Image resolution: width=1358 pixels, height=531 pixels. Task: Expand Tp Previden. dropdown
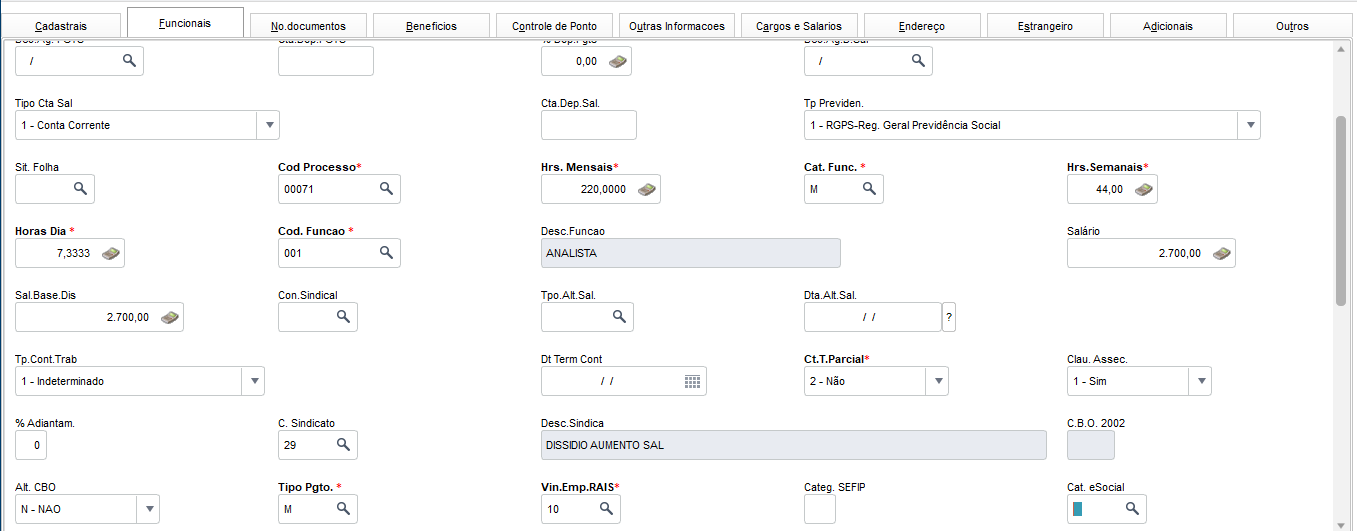(x=1249, y=125)
